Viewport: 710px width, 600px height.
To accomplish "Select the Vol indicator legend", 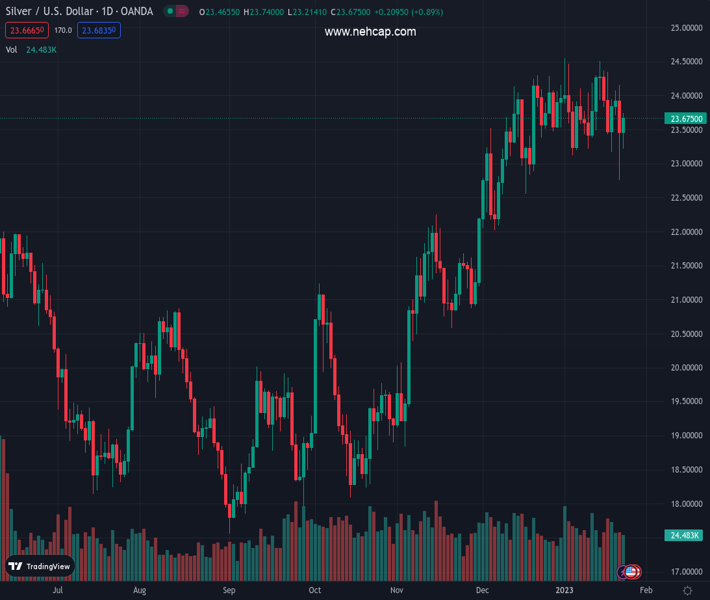I will pyautogui.click(x=12, y=49).
